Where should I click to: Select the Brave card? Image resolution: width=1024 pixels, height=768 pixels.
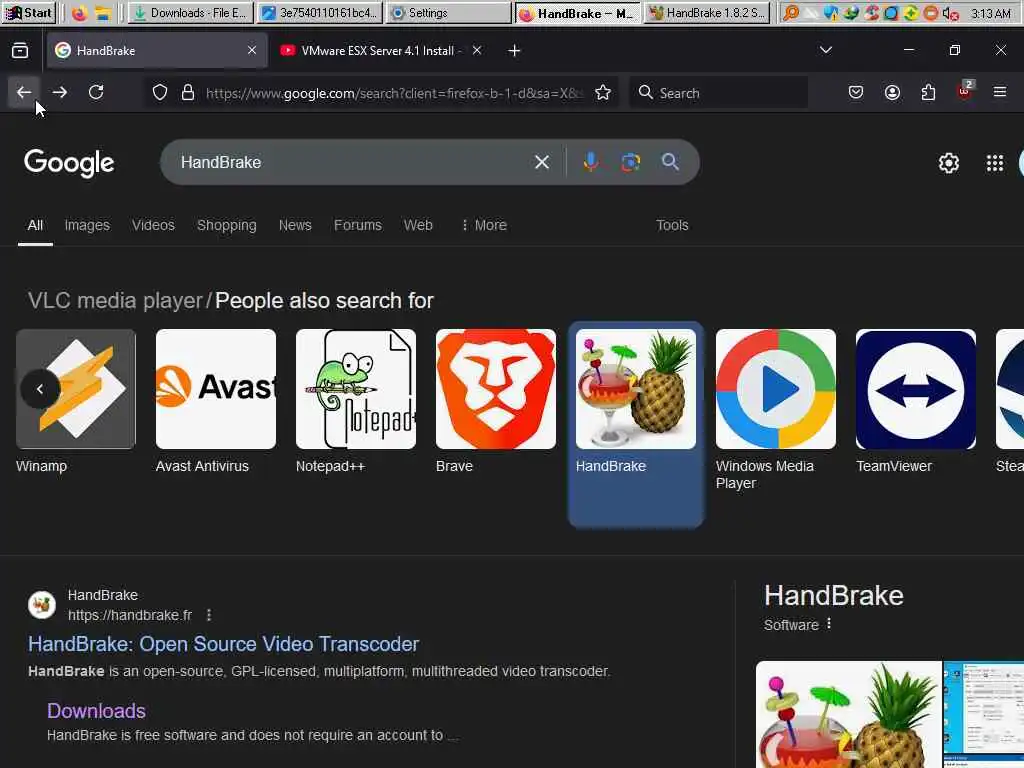pos(496,402)
